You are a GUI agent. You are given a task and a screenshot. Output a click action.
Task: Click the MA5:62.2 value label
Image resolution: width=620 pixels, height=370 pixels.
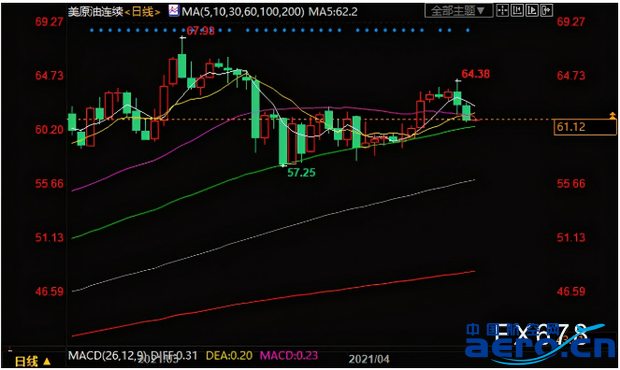[x=333, y=12]
